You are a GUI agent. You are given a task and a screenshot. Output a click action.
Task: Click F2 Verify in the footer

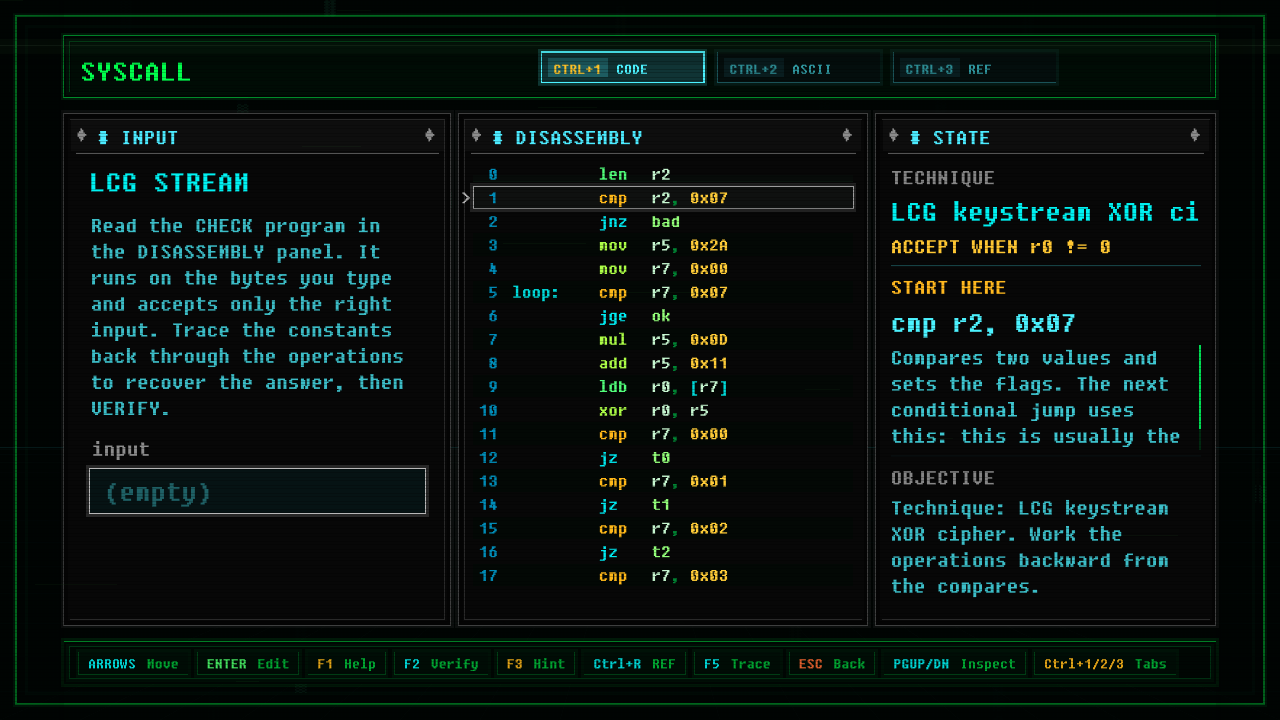(x=441, y=663)
